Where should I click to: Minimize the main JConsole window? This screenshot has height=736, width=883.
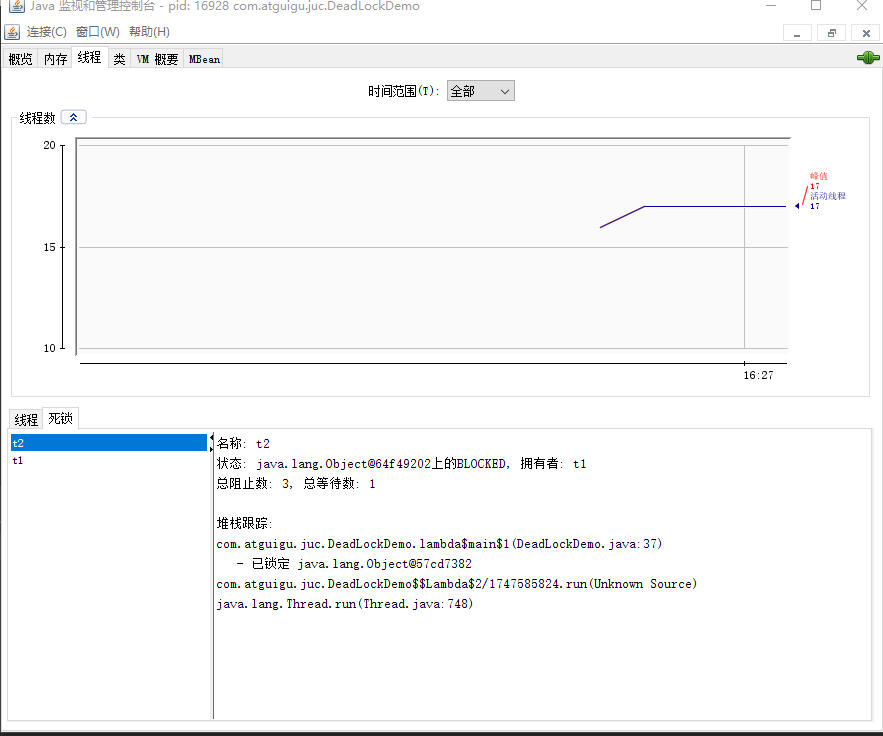pos(771,6)
